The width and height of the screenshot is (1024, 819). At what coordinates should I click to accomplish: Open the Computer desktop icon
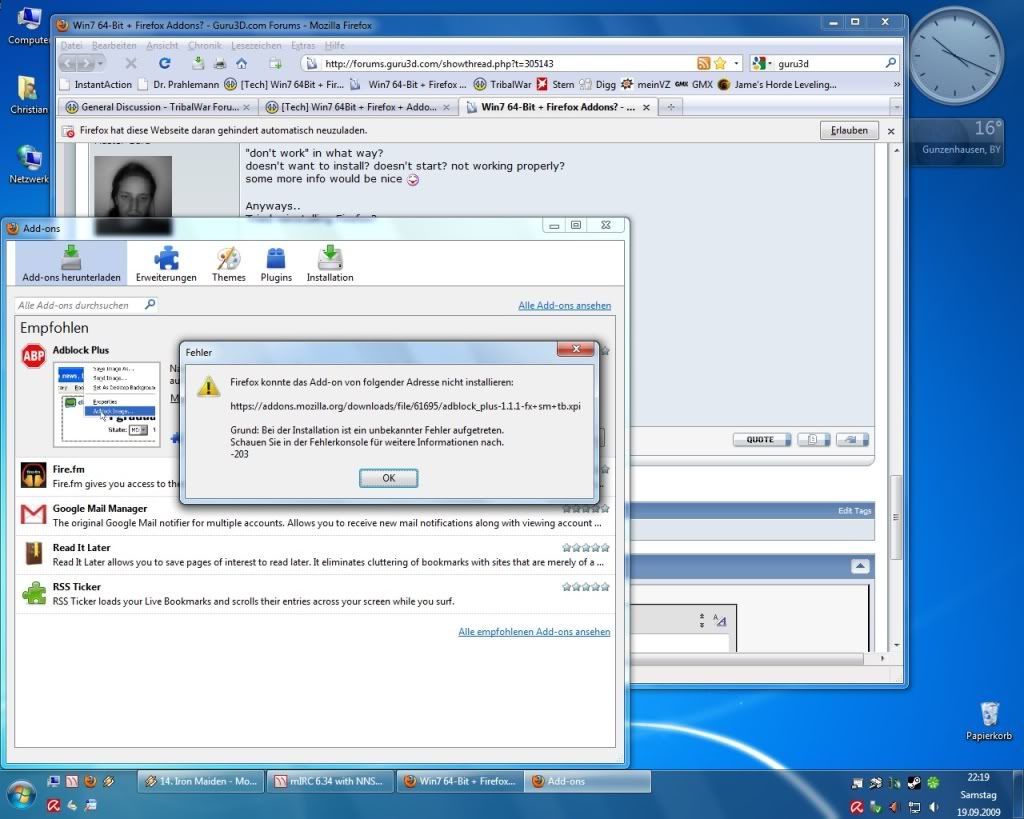click(x=29, y=25)
